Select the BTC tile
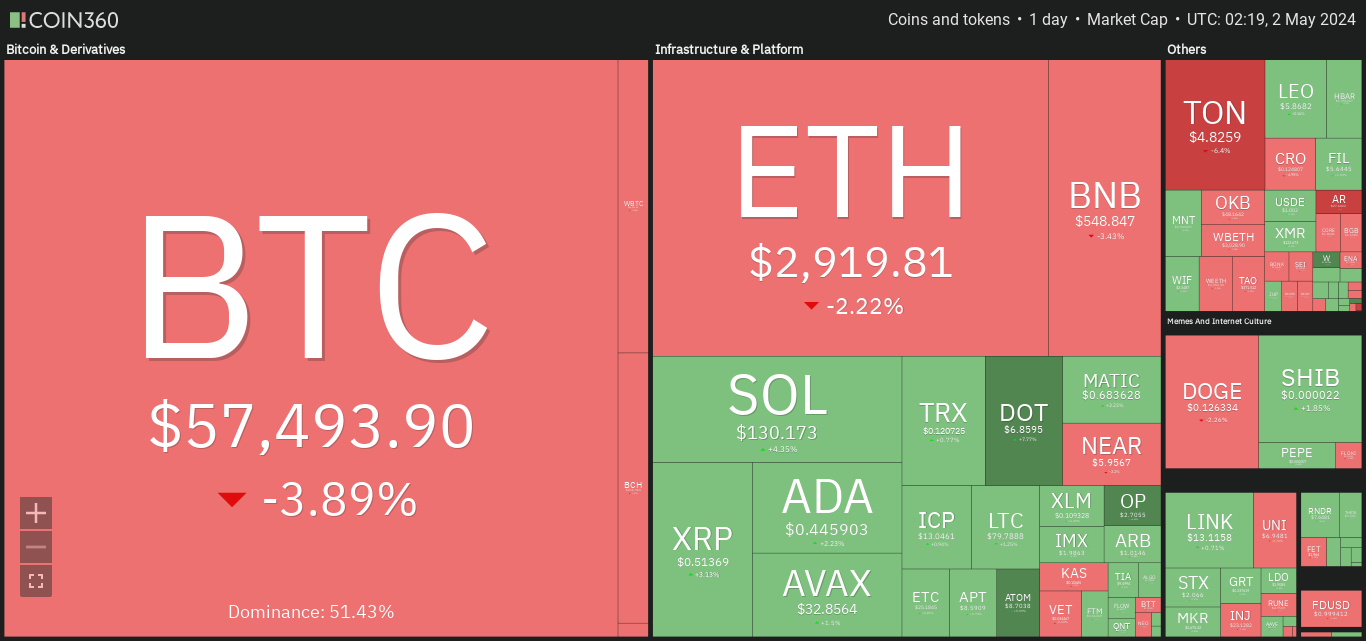Screen dimensions: 1366x641 [311, 348]
